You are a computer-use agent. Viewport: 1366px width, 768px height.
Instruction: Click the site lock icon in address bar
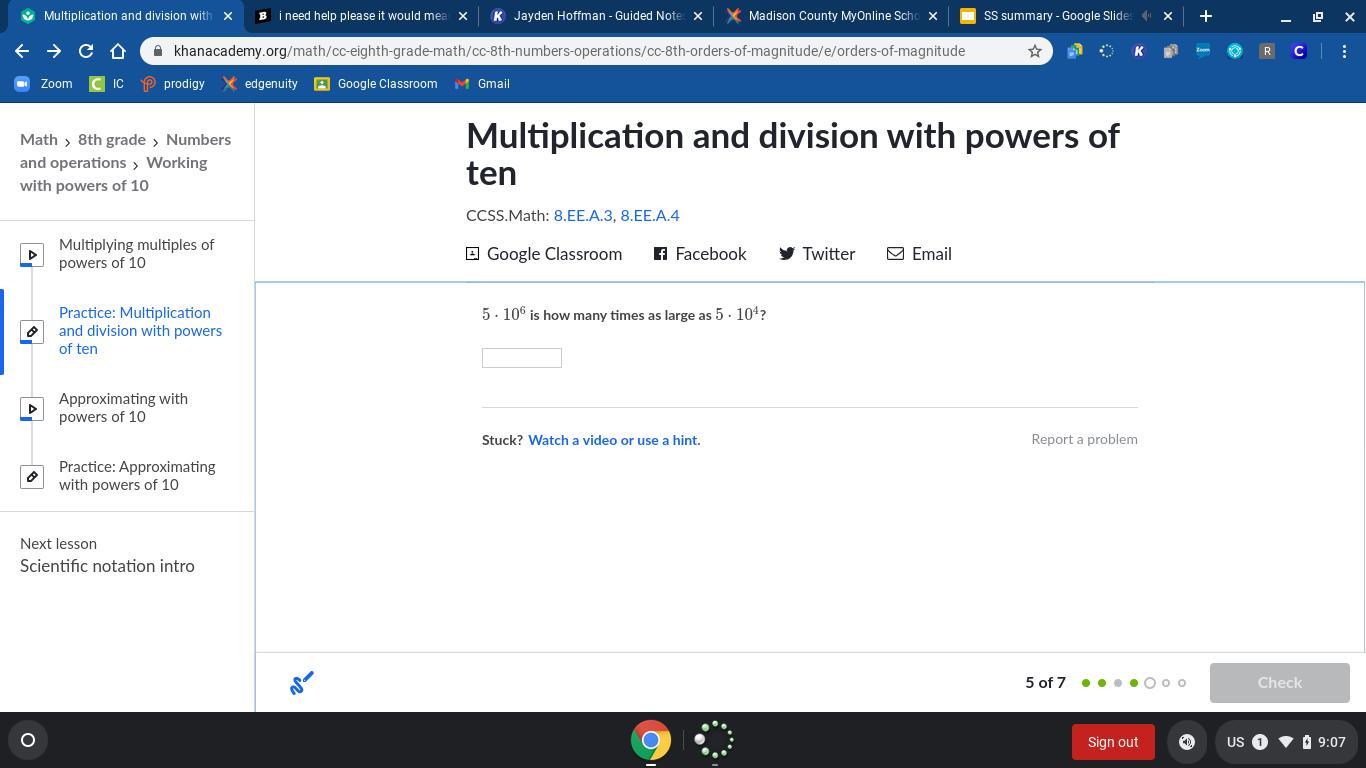point(157,51)
